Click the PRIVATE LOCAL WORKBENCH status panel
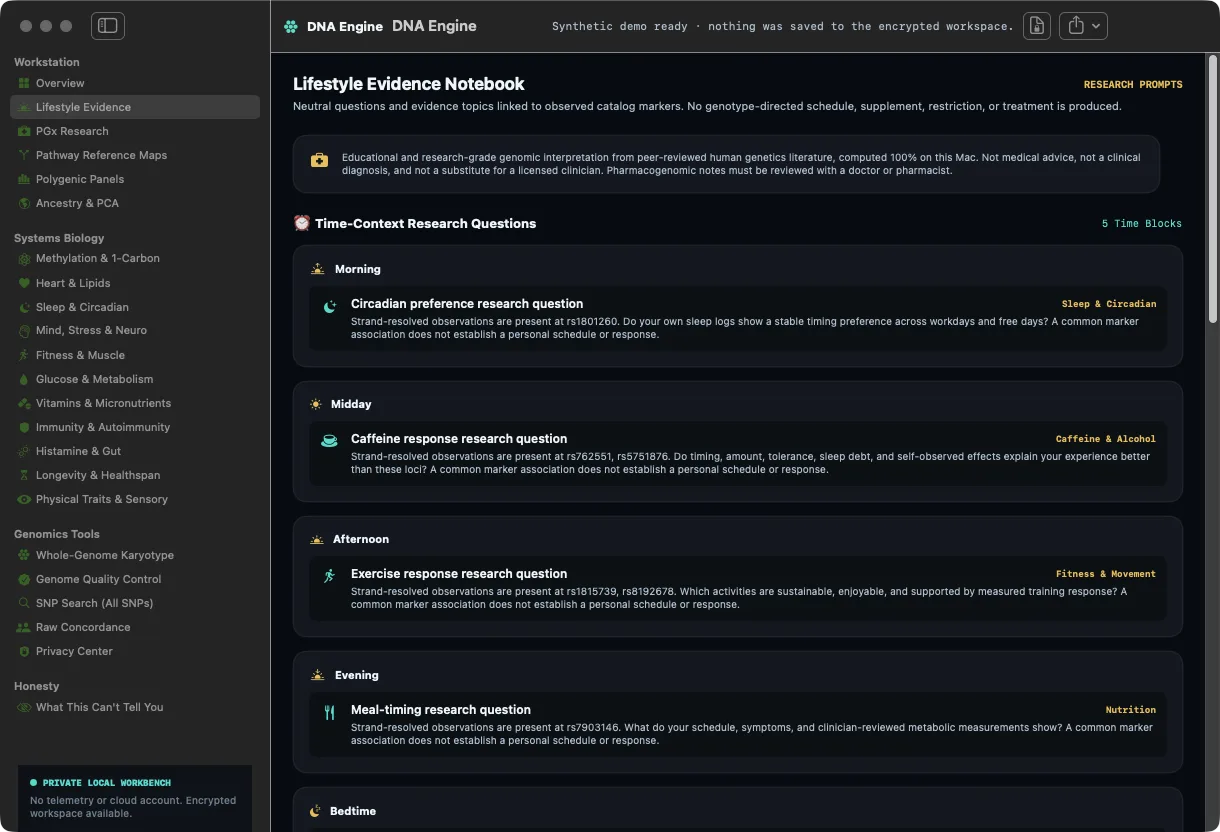Image resolution: width=1220 pixels, height=832 pixels. point(135,798)
